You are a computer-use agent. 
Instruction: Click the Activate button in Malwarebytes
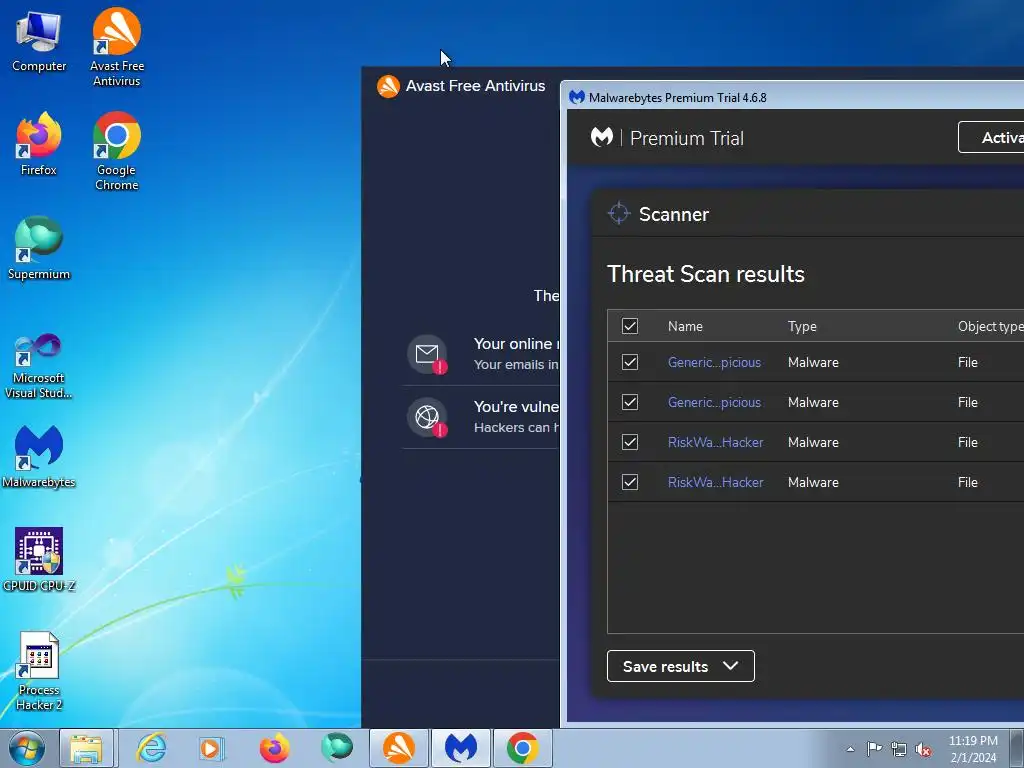[991, 137]
